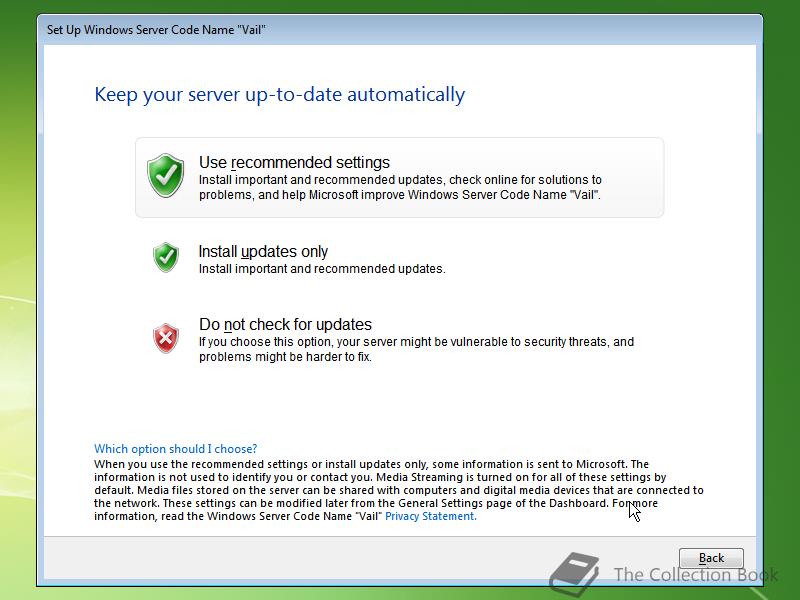
Task: Click the red X shield icon
Action: click(x=166, y=338)
